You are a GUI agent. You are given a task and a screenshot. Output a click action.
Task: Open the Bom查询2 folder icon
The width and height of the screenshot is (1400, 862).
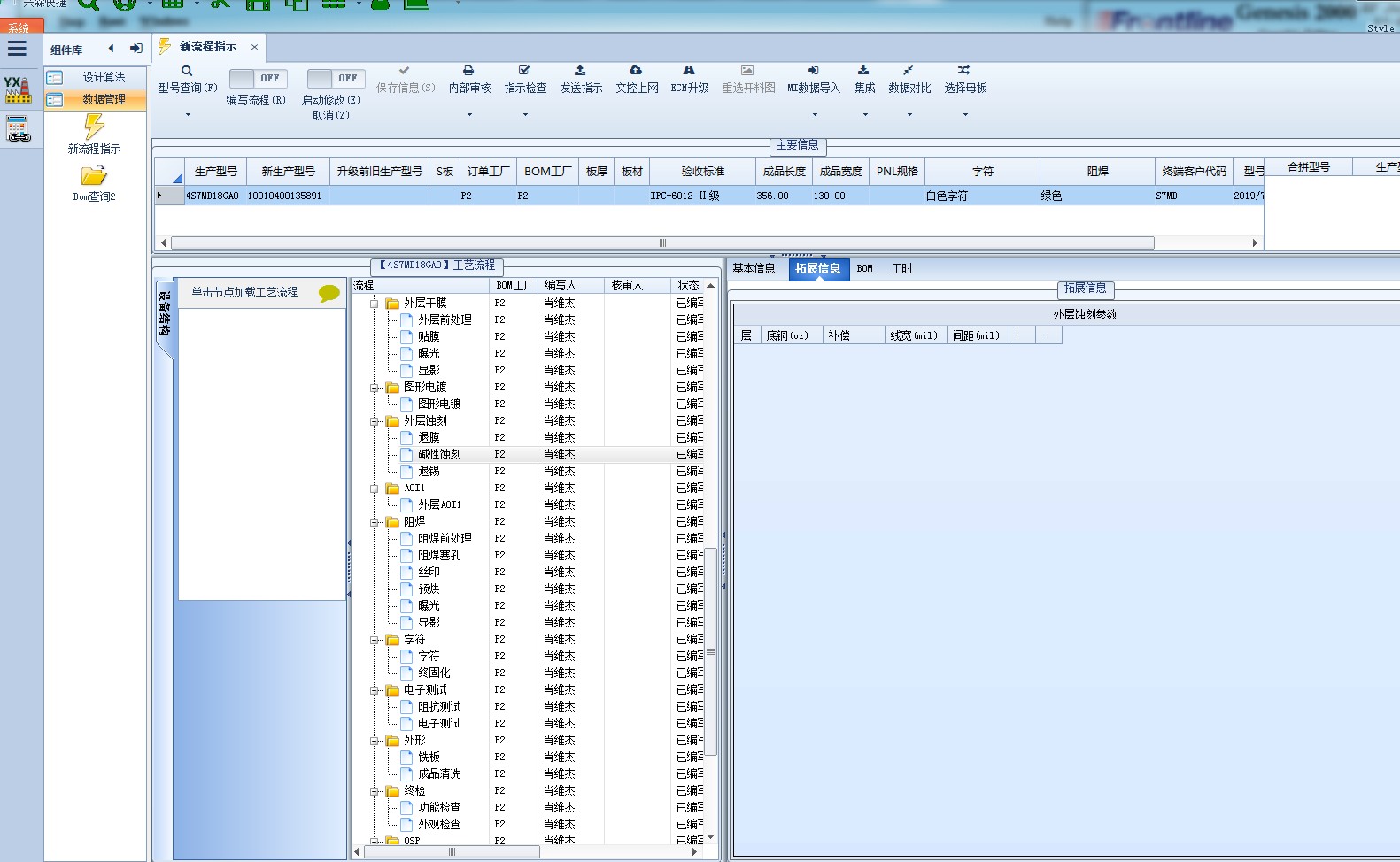[94, 175]
